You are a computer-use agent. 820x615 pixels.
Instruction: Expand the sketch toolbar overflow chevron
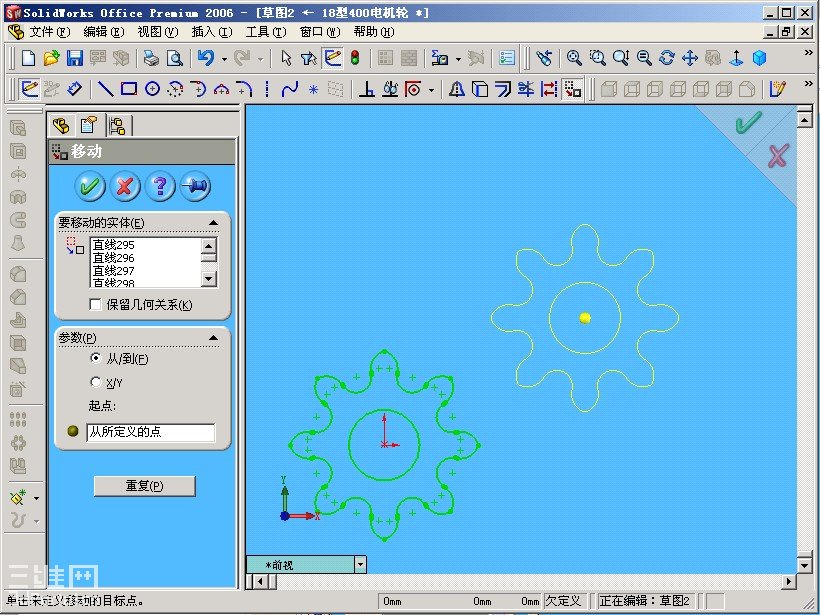(808, 83)
